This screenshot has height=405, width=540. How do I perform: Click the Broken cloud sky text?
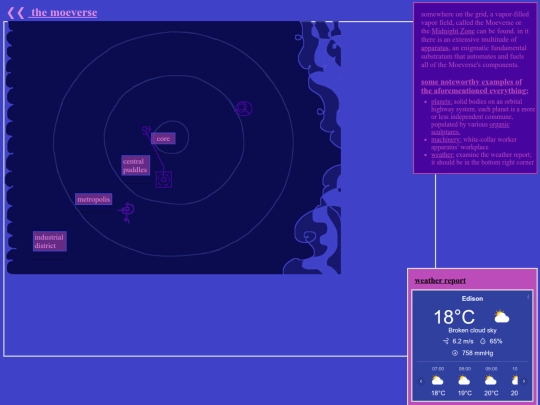point(472,331)
